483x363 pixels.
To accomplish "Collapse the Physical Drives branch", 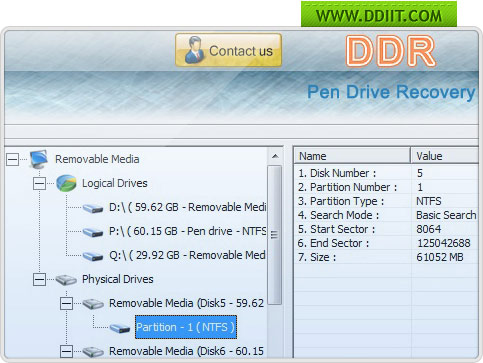I will 39,279.
